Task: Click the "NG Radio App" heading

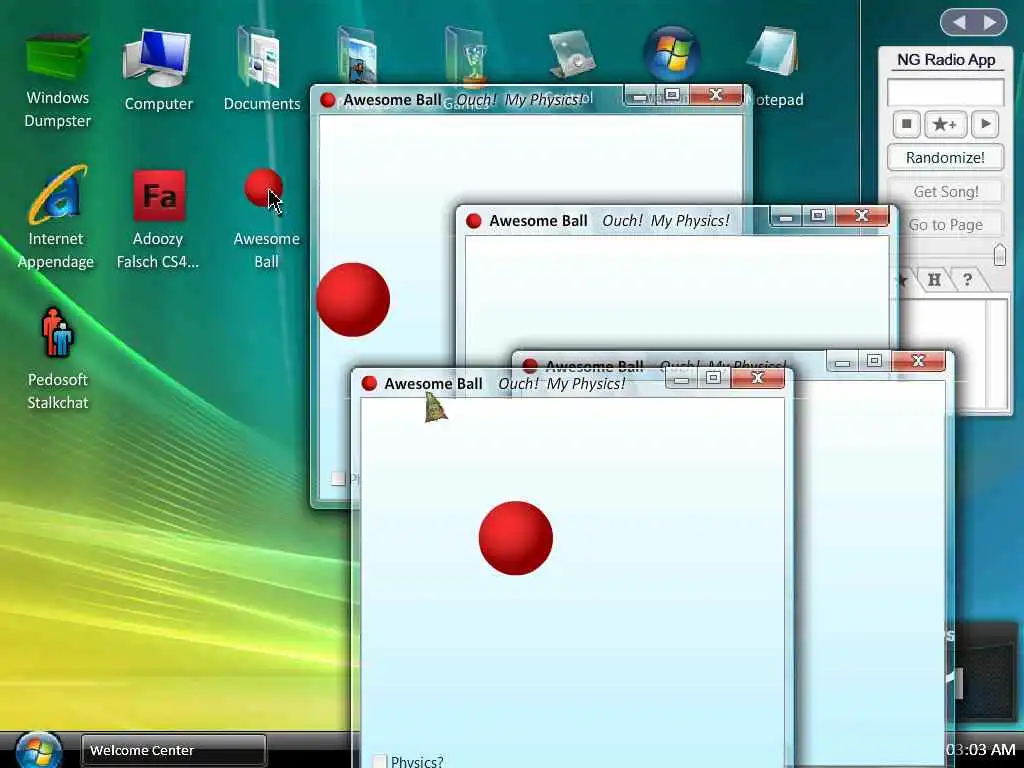Action: coord(946,59)
